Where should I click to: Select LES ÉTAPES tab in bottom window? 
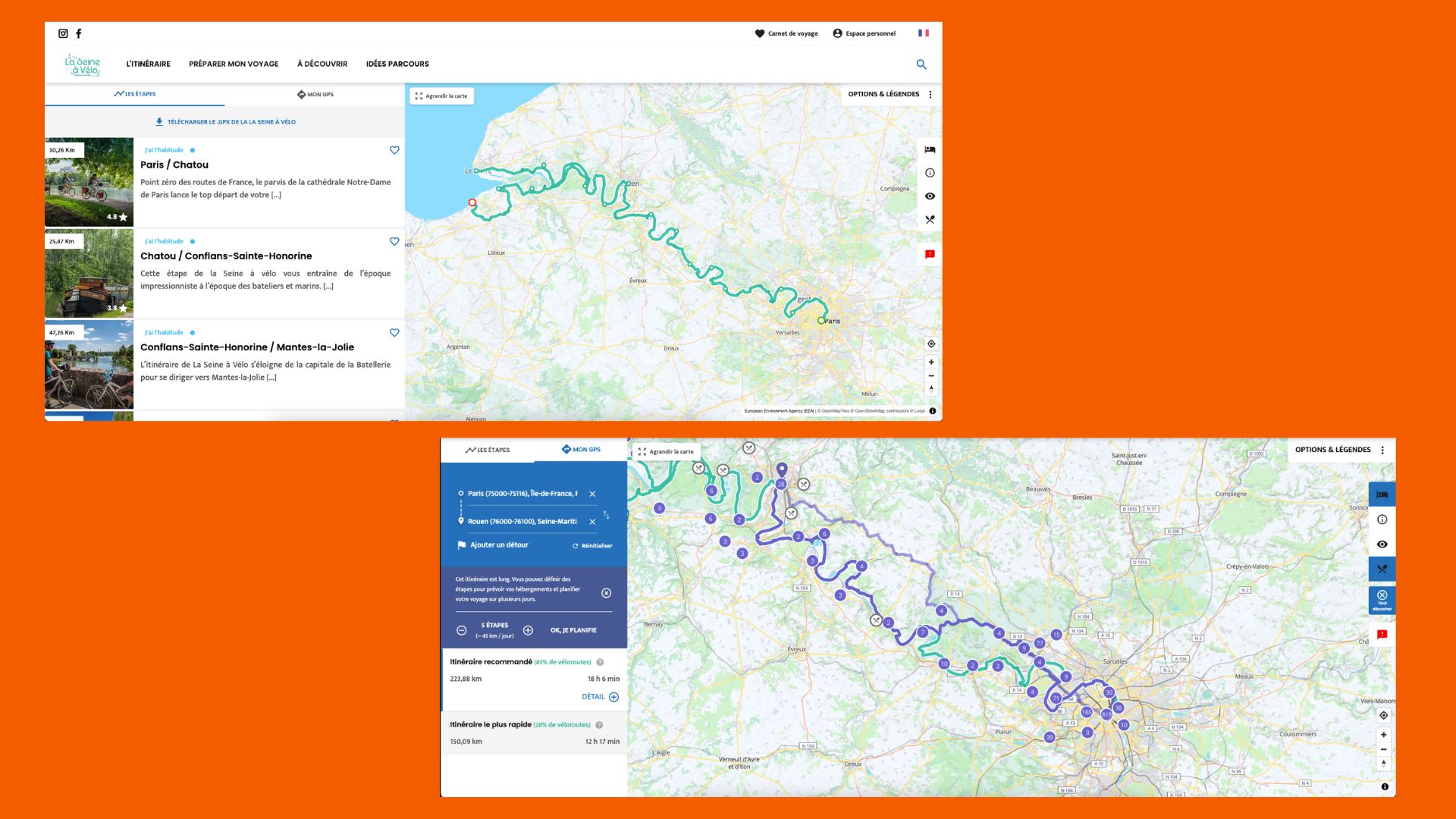click(488, 450)
